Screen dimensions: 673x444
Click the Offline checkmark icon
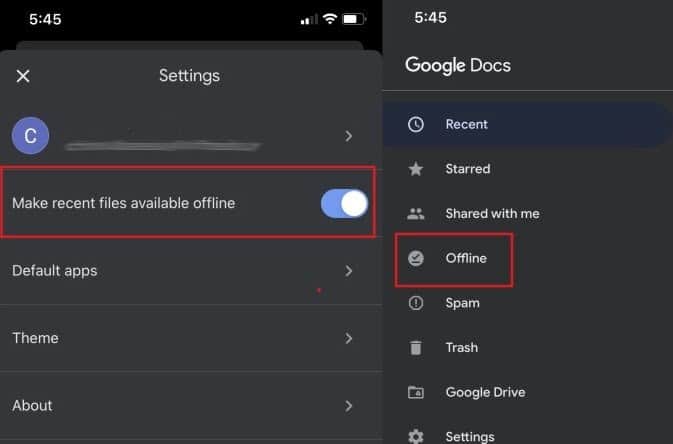click(415, 258)
